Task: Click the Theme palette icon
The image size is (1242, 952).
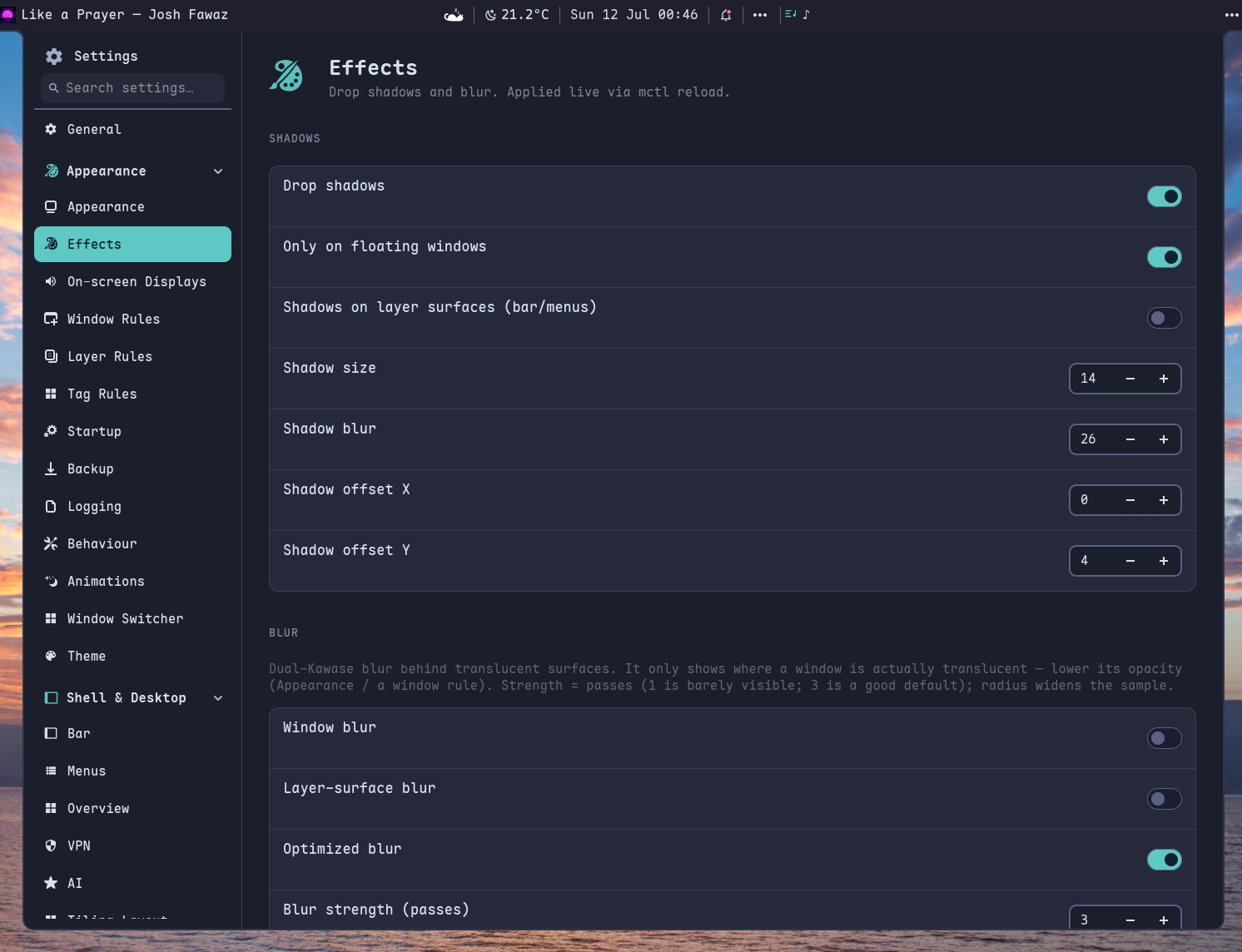Action: 51,656
